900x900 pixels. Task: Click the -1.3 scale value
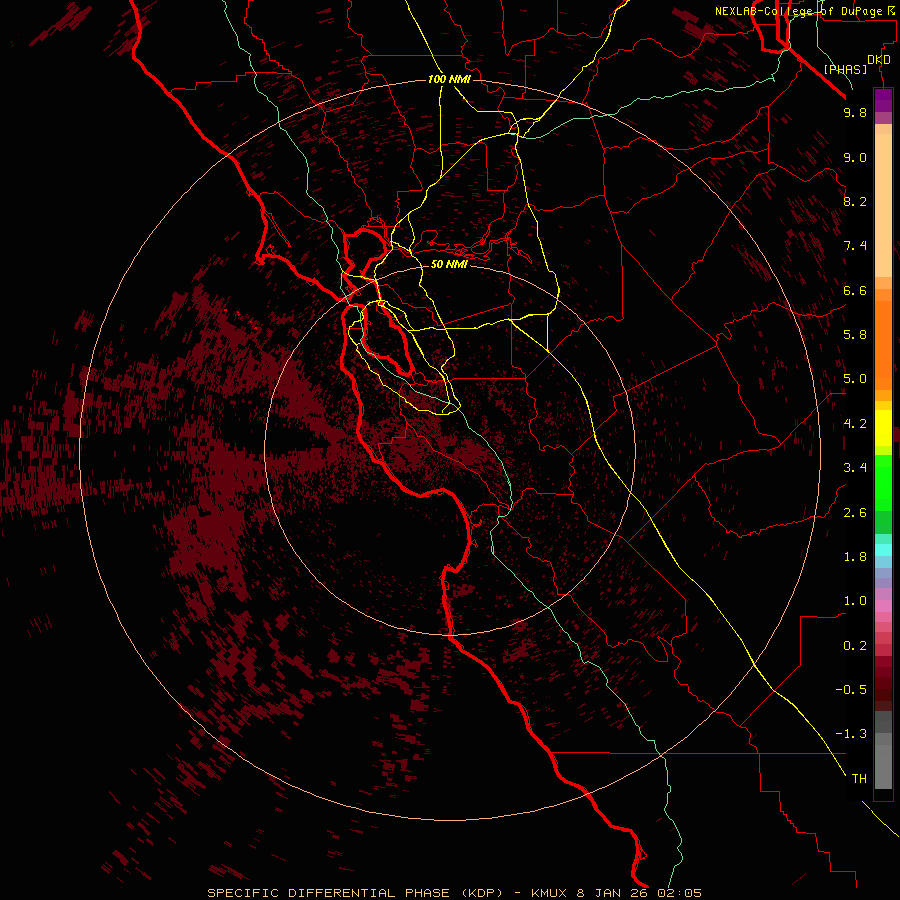[851, 734]
